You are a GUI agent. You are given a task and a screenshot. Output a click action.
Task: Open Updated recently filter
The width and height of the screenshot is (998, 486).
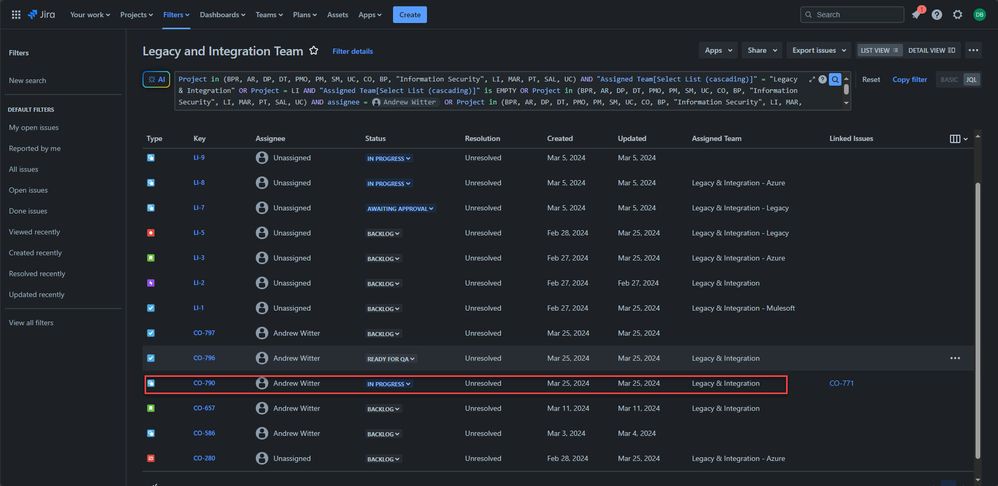coord(36,295)
